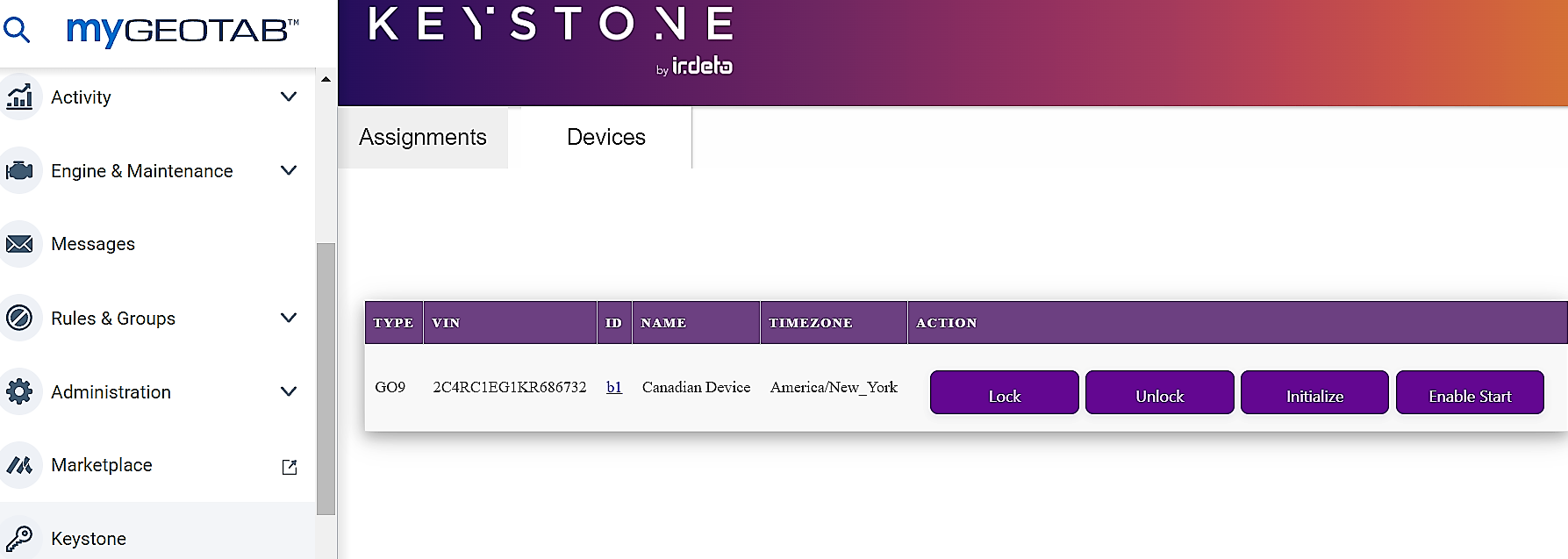Select the Activity chart icon
Viewport: 1568px width, 559px height.
point(21,97)
